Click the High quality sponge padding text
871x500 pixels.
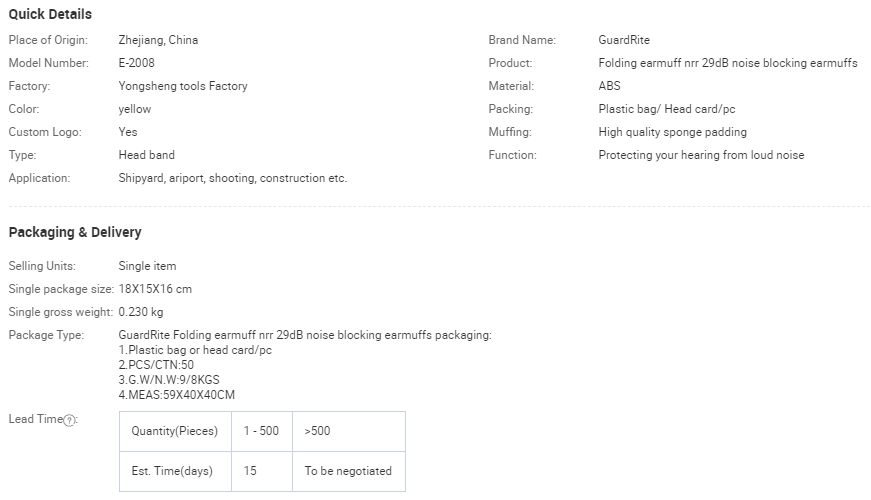click(672, 132)
